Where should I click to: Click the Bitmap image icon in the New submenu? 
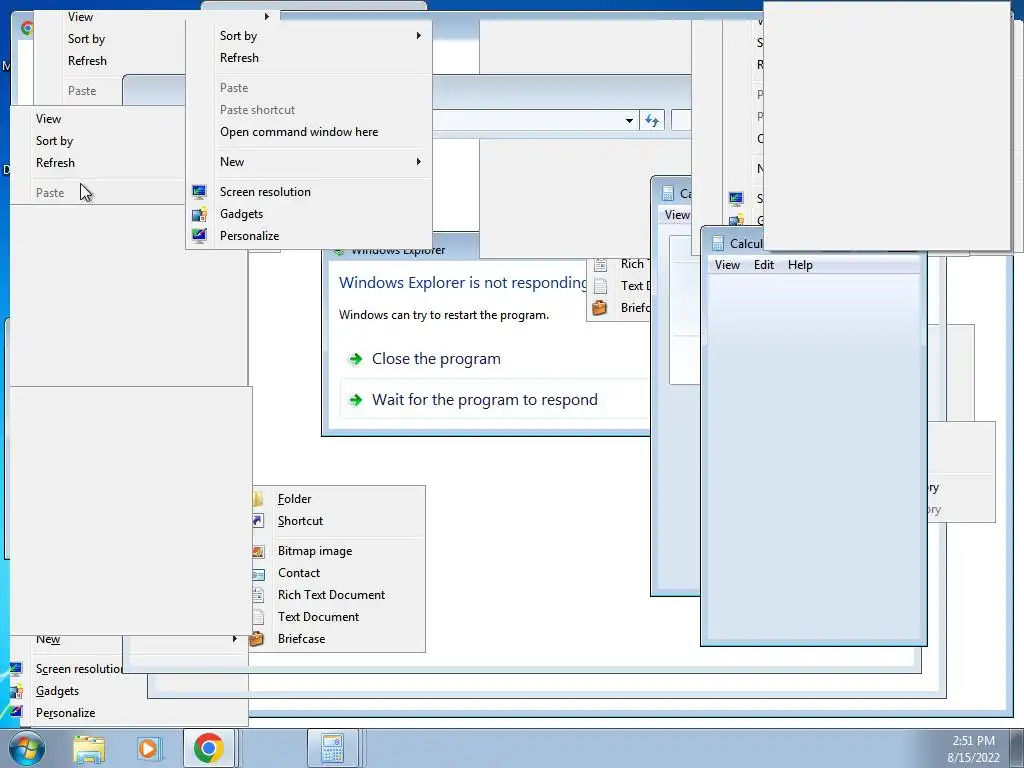(x=259, y=551)
